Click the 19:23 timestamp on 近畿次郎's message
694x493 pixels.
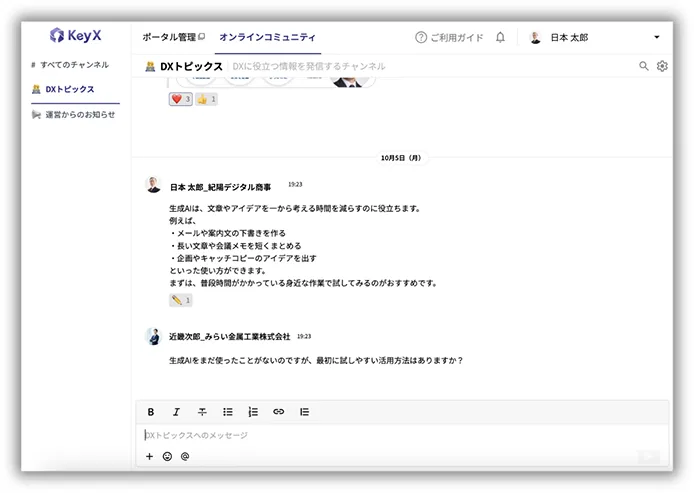coord(304,336)
